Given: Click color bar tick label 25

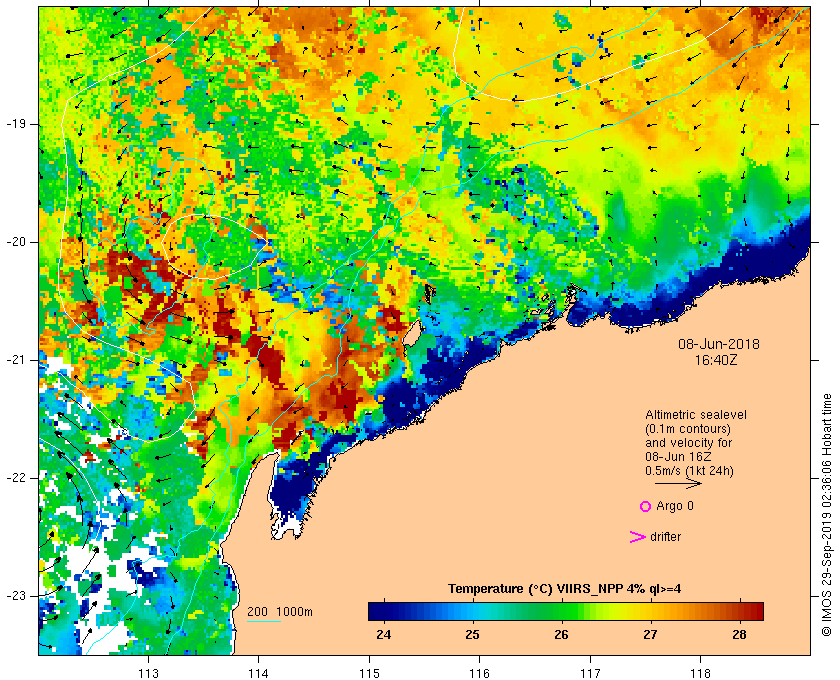Looking at the screenshot, I should 472,634.
